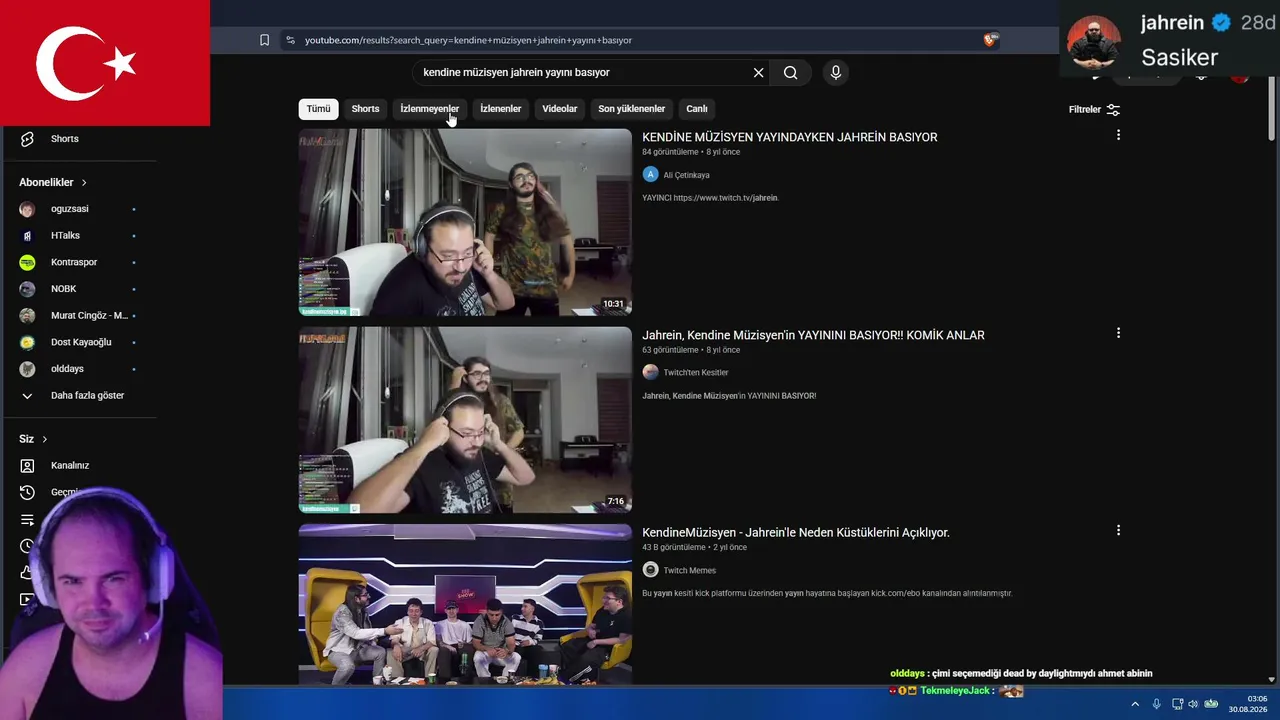The width and height of the screenshot is (1280, 720).
Task: Open the Twitch Memes channel name
Action: pyautogui.click(x=690, y=570)
